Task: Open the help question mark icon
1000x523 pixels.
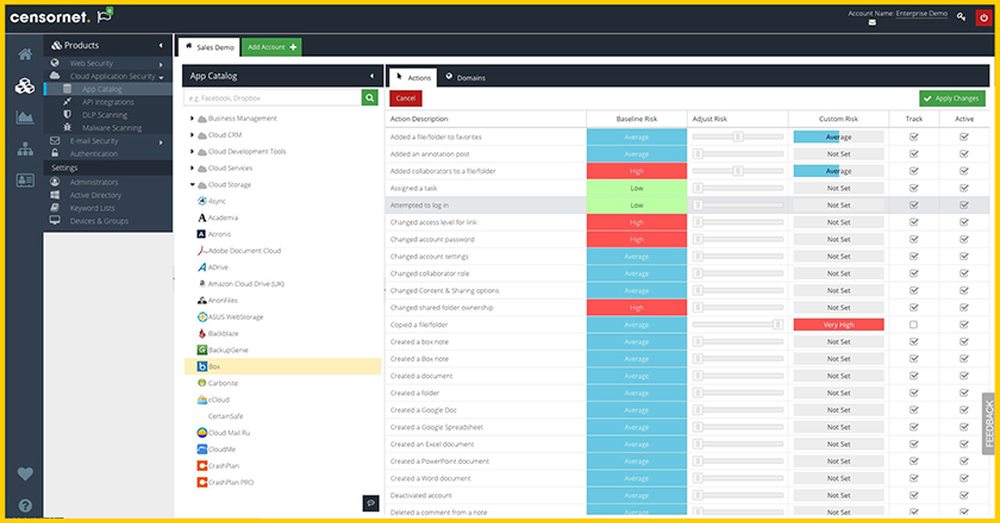Action: [25, 506]
